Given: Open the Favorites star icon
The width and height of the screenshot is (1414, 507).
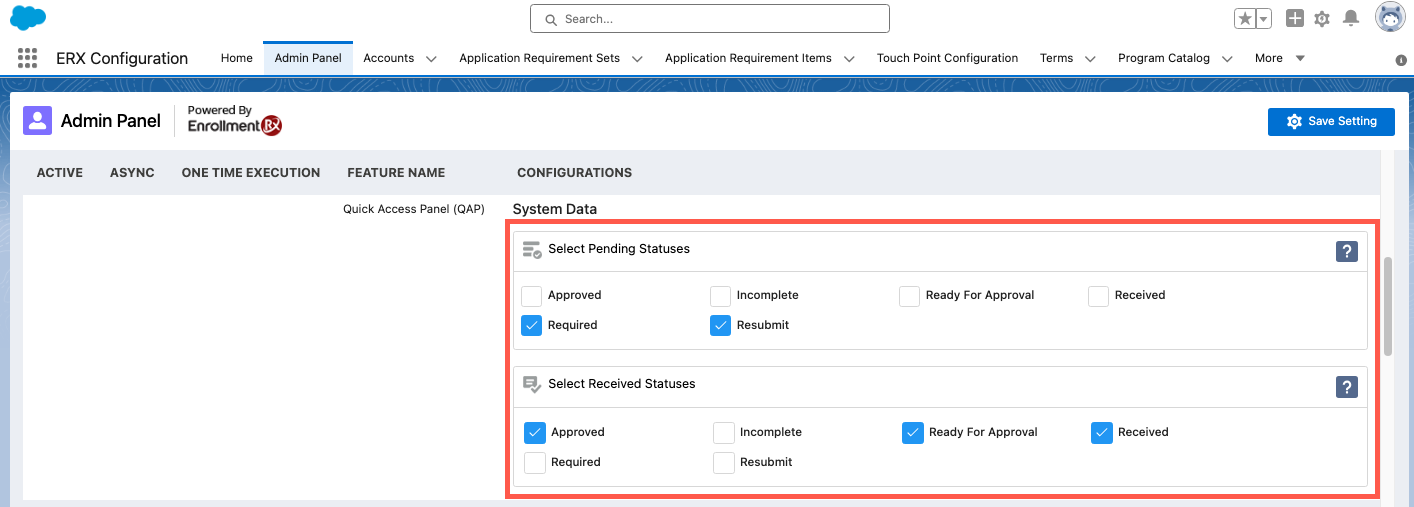Looking at the screenshot, I should [x=1245, y=19].
